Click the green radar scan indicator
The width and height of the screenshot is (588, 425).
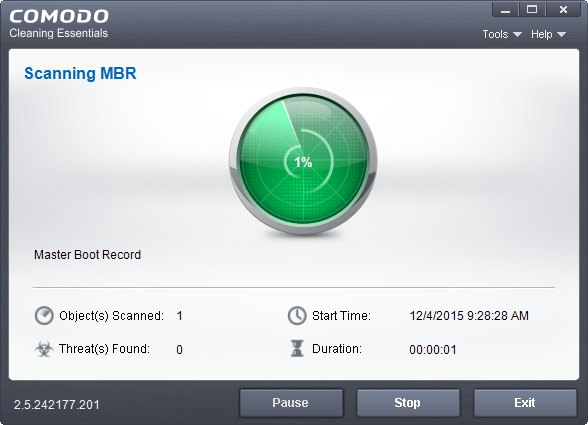pos(303,161)
